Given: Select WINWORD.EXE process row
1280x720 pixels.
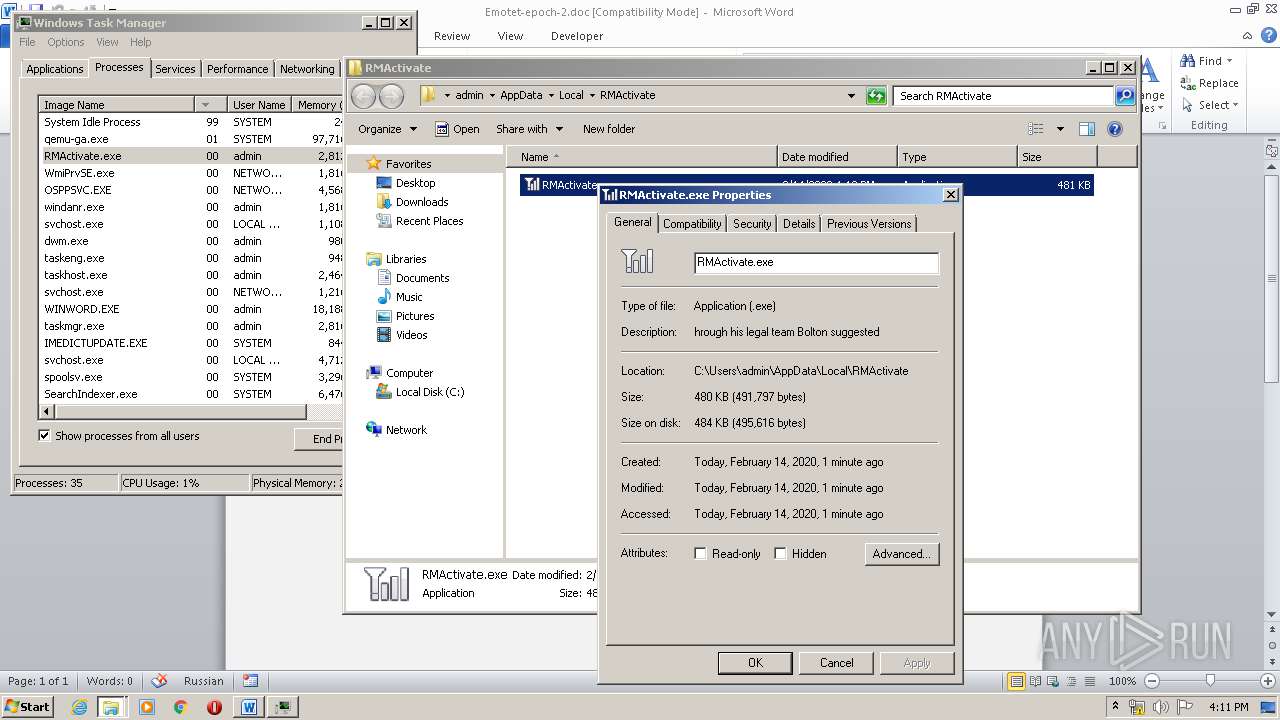Looking at the screenshot, I should point(190,309).
